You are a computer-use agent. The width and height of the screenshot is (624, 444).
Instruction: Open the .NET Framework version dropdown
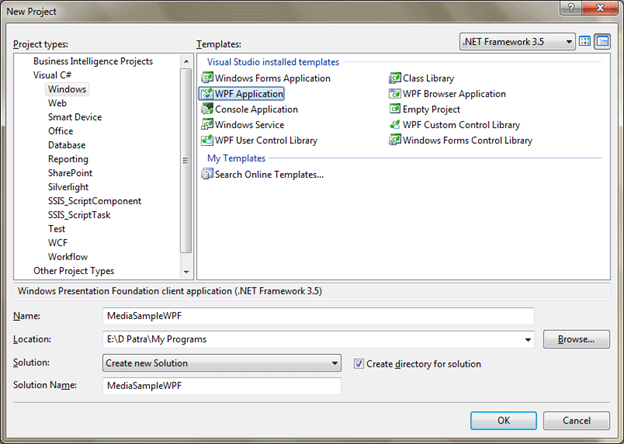click(x=569, y=42)
